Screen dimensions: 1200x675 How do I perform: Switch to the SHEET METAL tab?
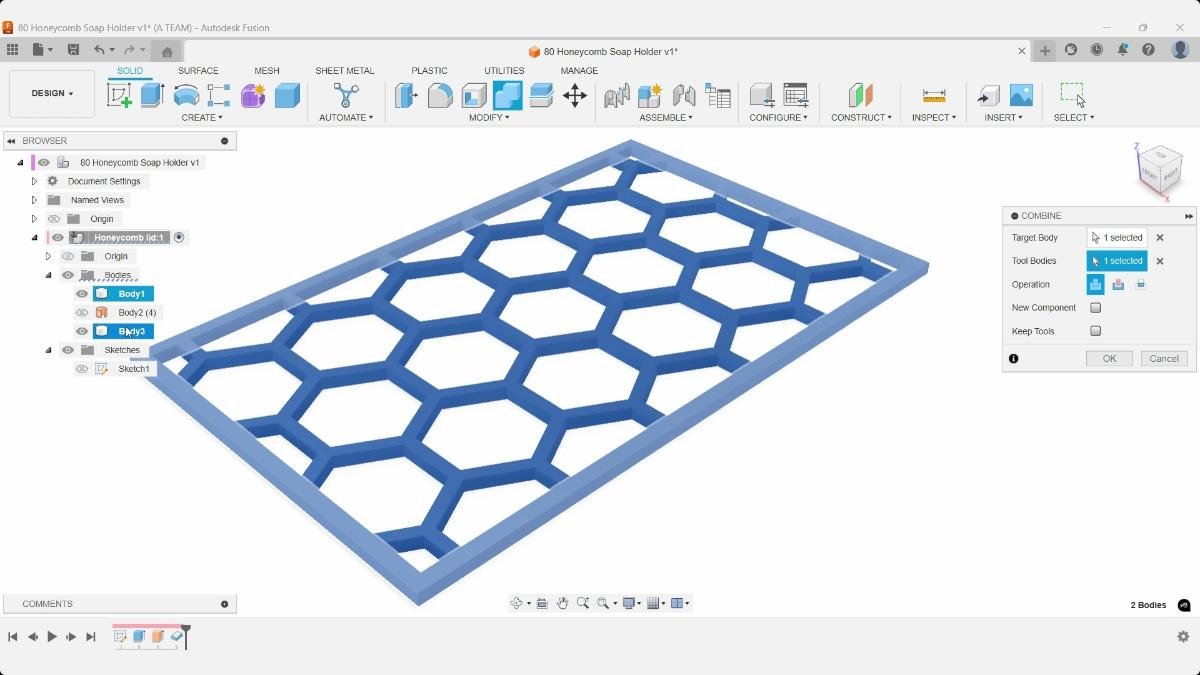coord(345,71)
